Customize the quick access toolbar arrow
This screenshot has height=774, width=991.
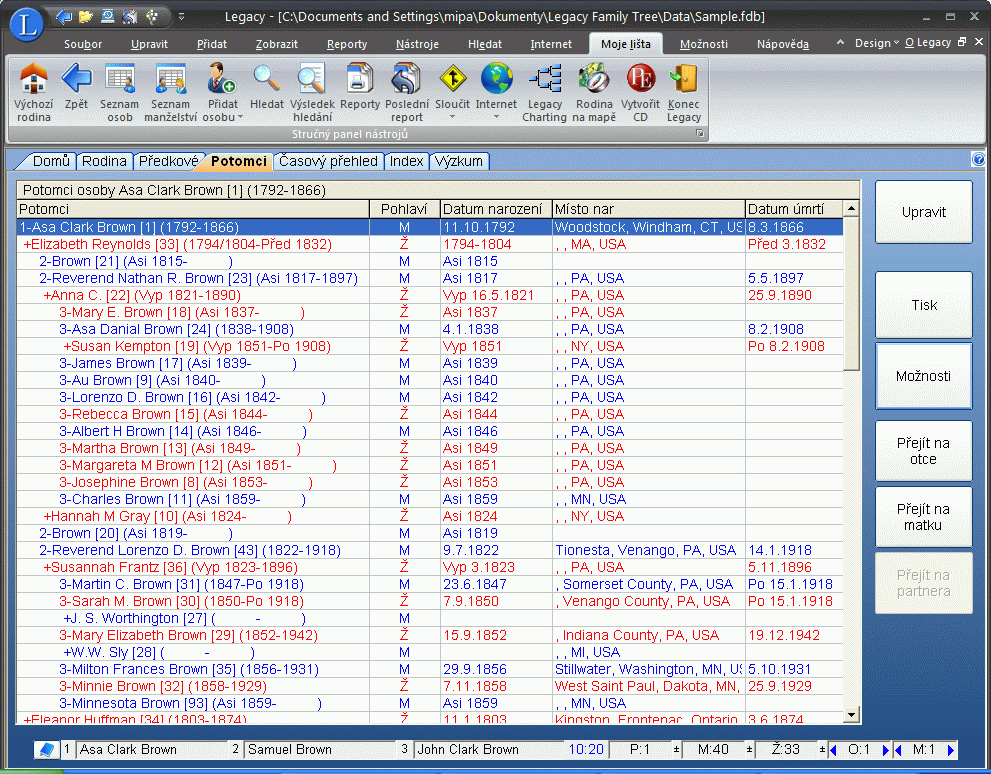pyautogui.click(x=181, y=16)
